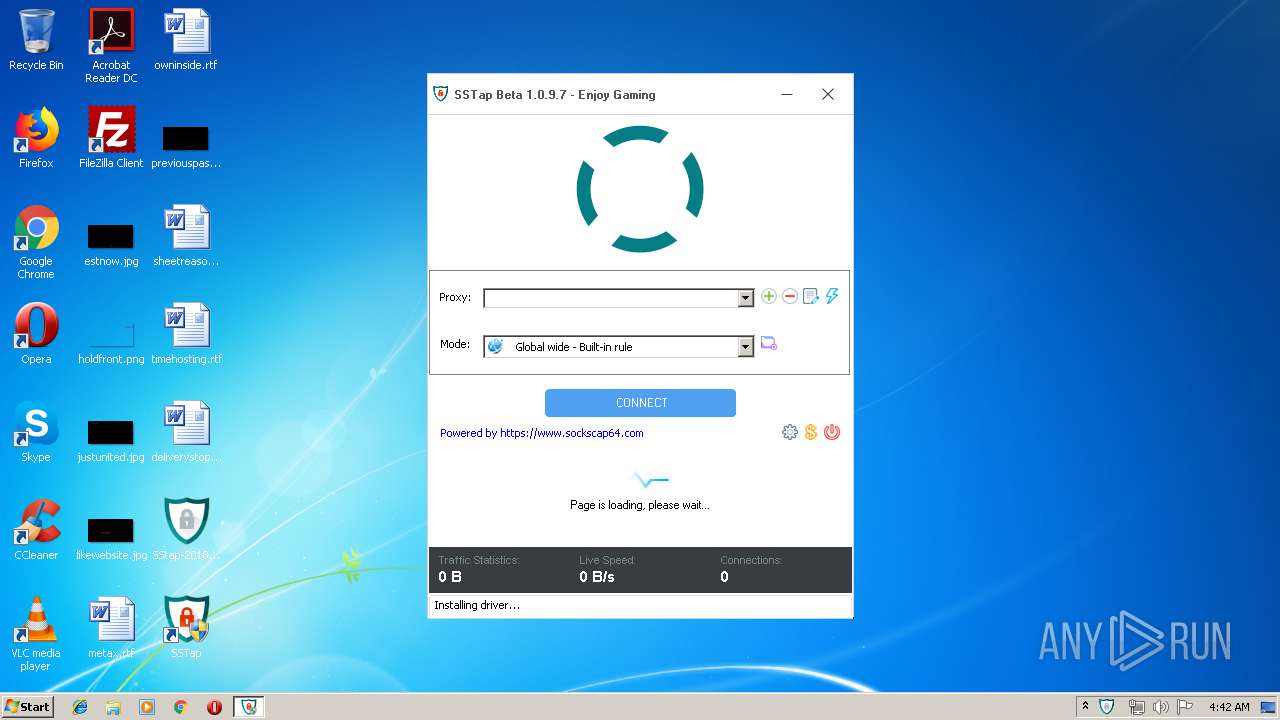Select the timehosting.rtf desktop file

click(x=186, y=334)
